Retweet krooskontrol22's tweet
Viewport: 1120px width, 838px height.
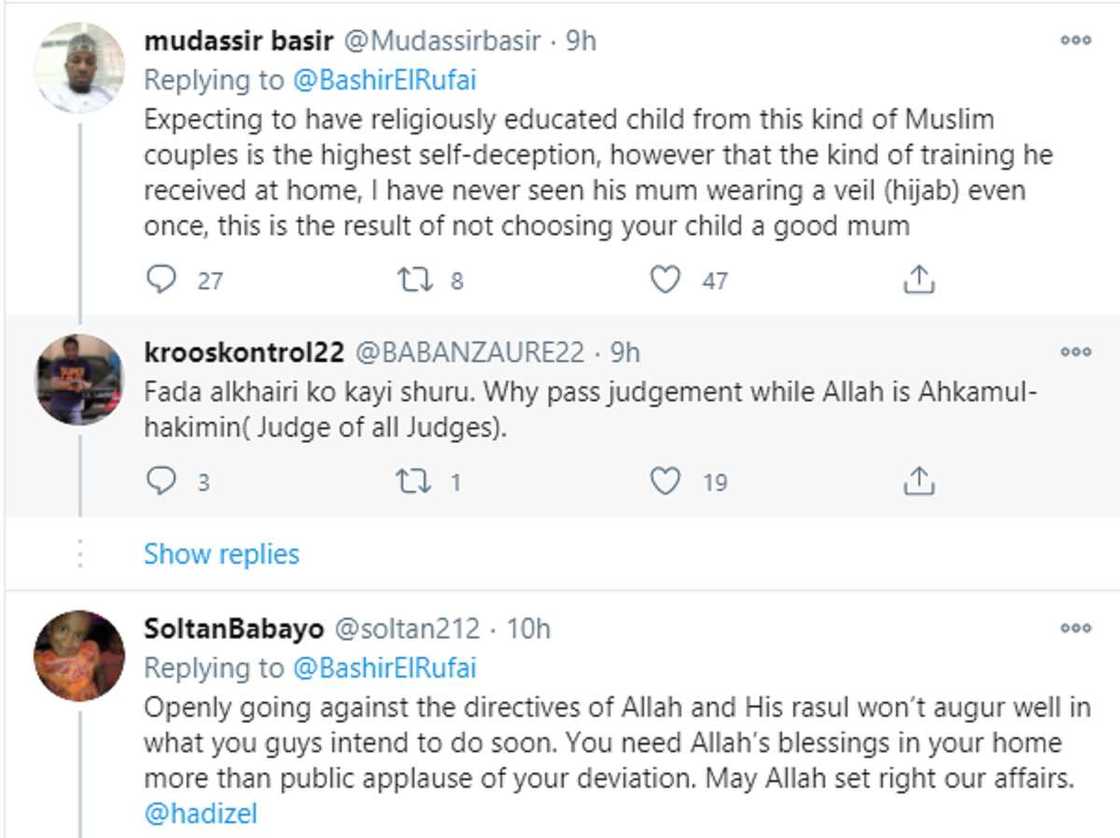tap(412, 483)
